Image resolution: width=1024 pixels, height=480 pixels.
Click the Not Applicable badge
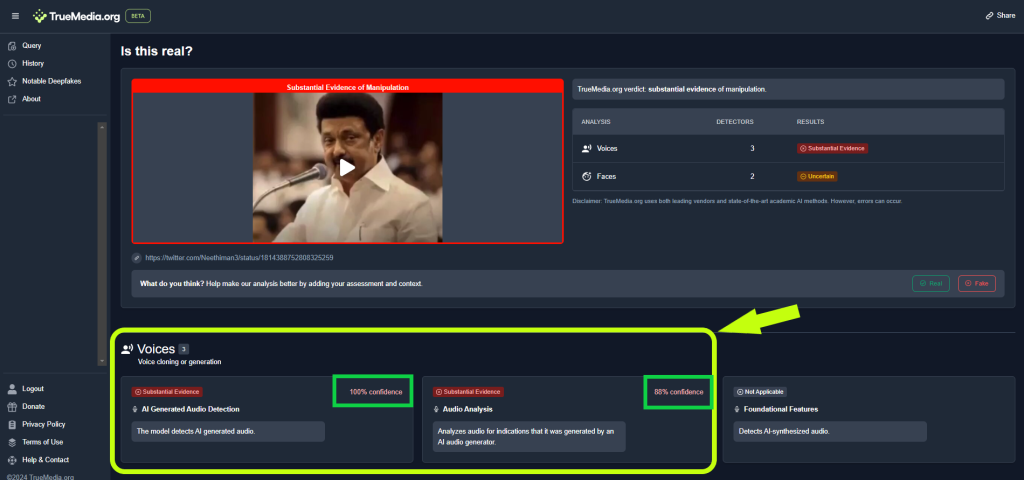761,392
